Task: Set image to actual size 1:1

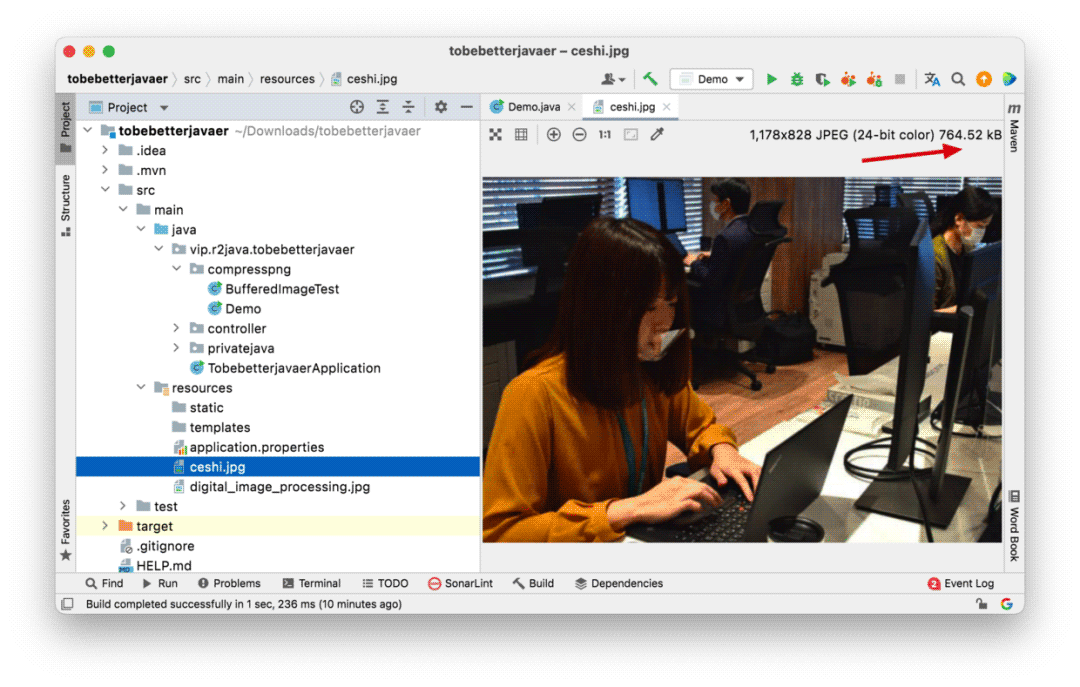Action: pos(605,134)
